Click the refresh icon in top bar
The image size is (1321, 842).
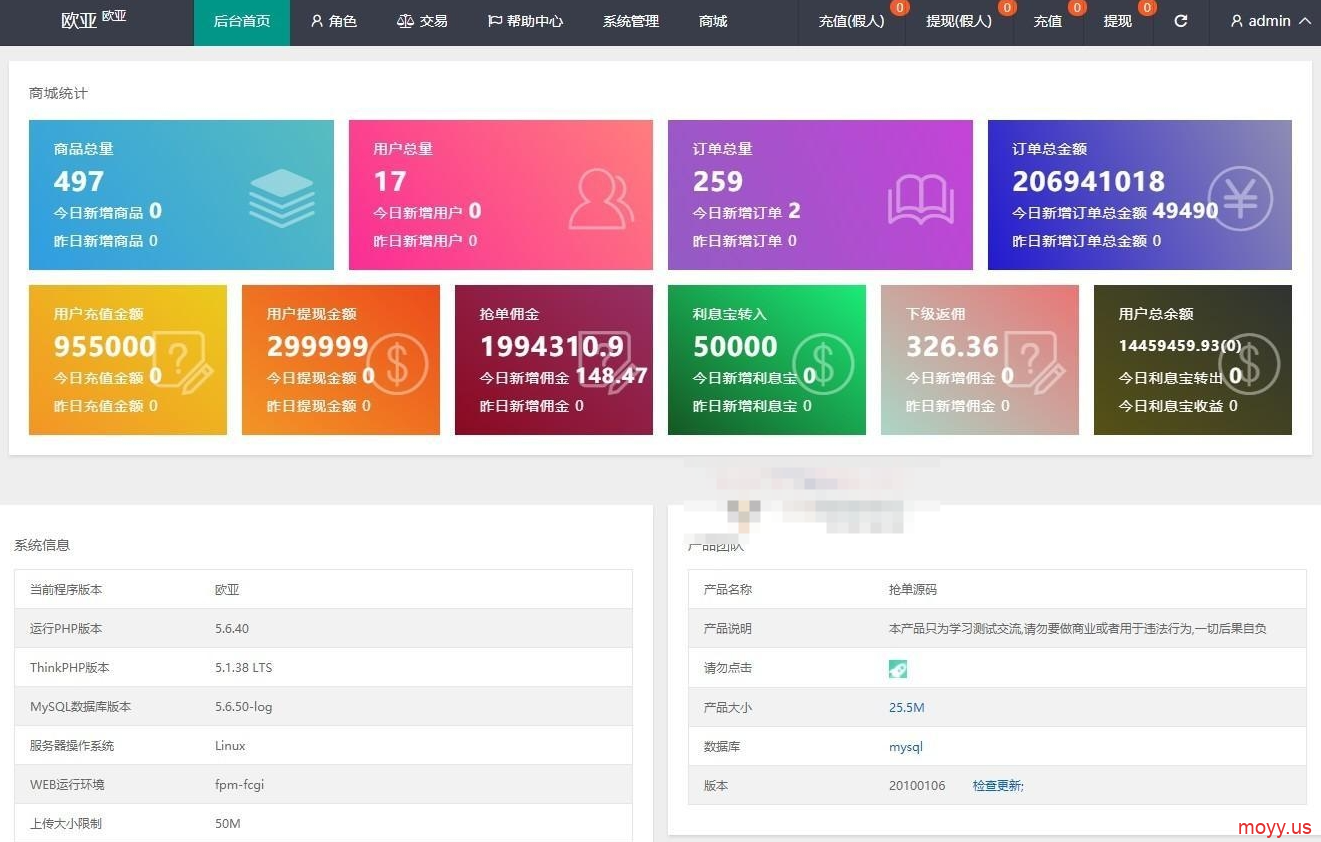click(x=1181, y=21)
